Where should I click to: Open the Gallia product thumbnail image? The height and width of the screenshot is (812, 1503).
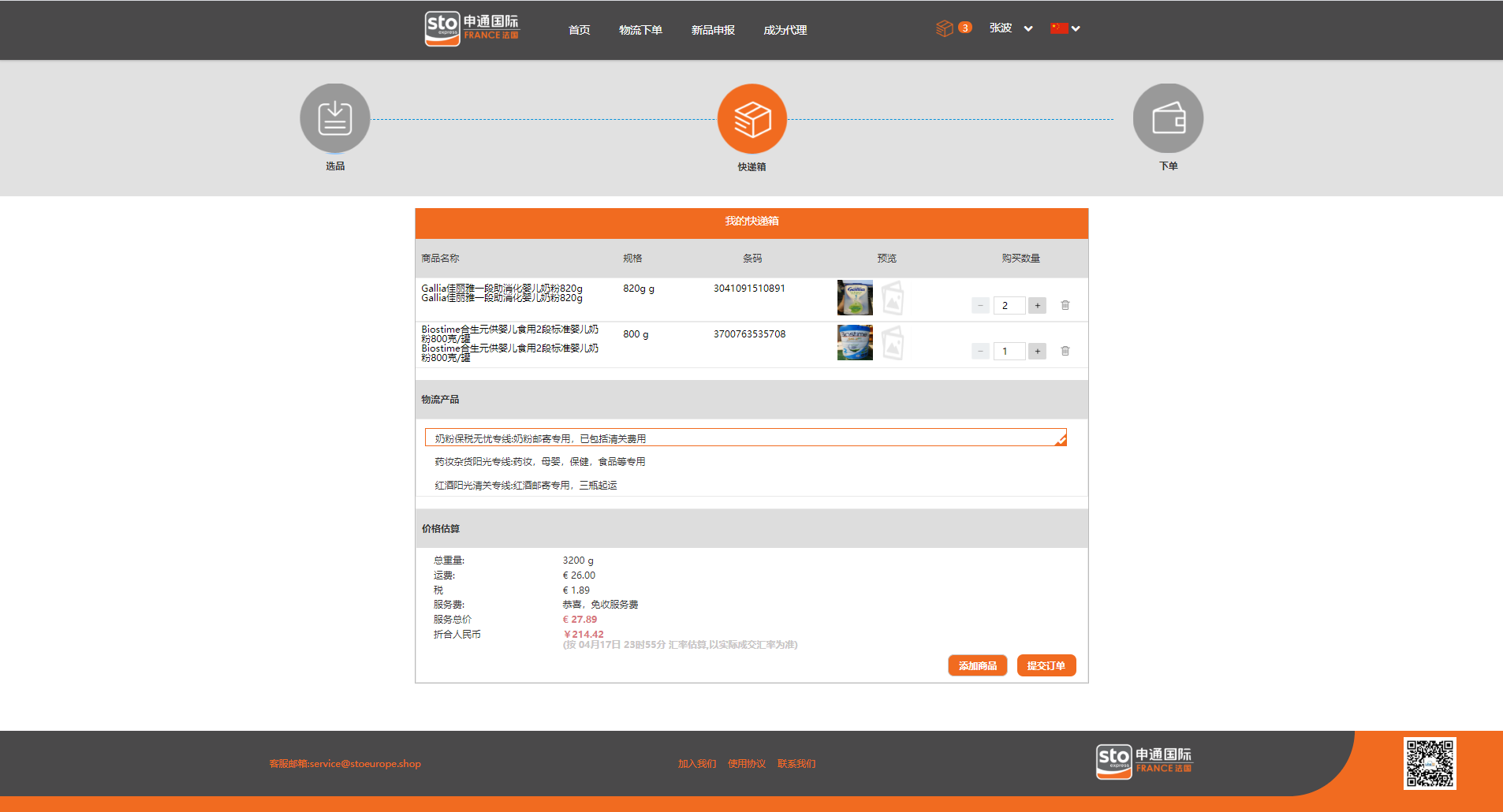855,297
